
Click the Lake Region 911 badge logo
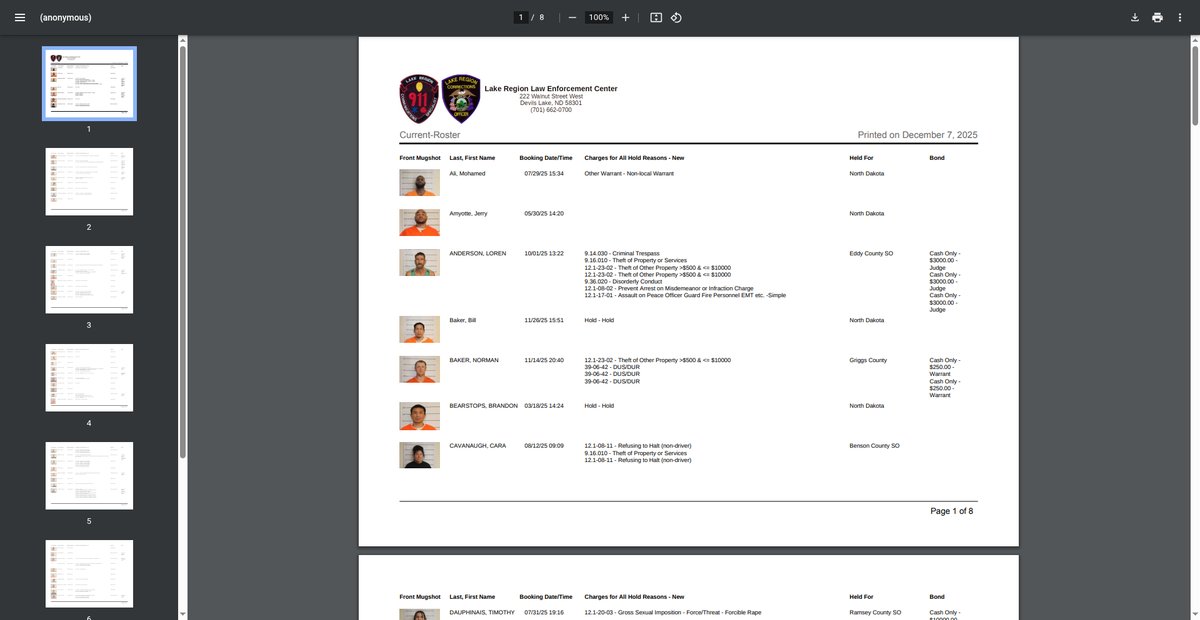point(419,97)
